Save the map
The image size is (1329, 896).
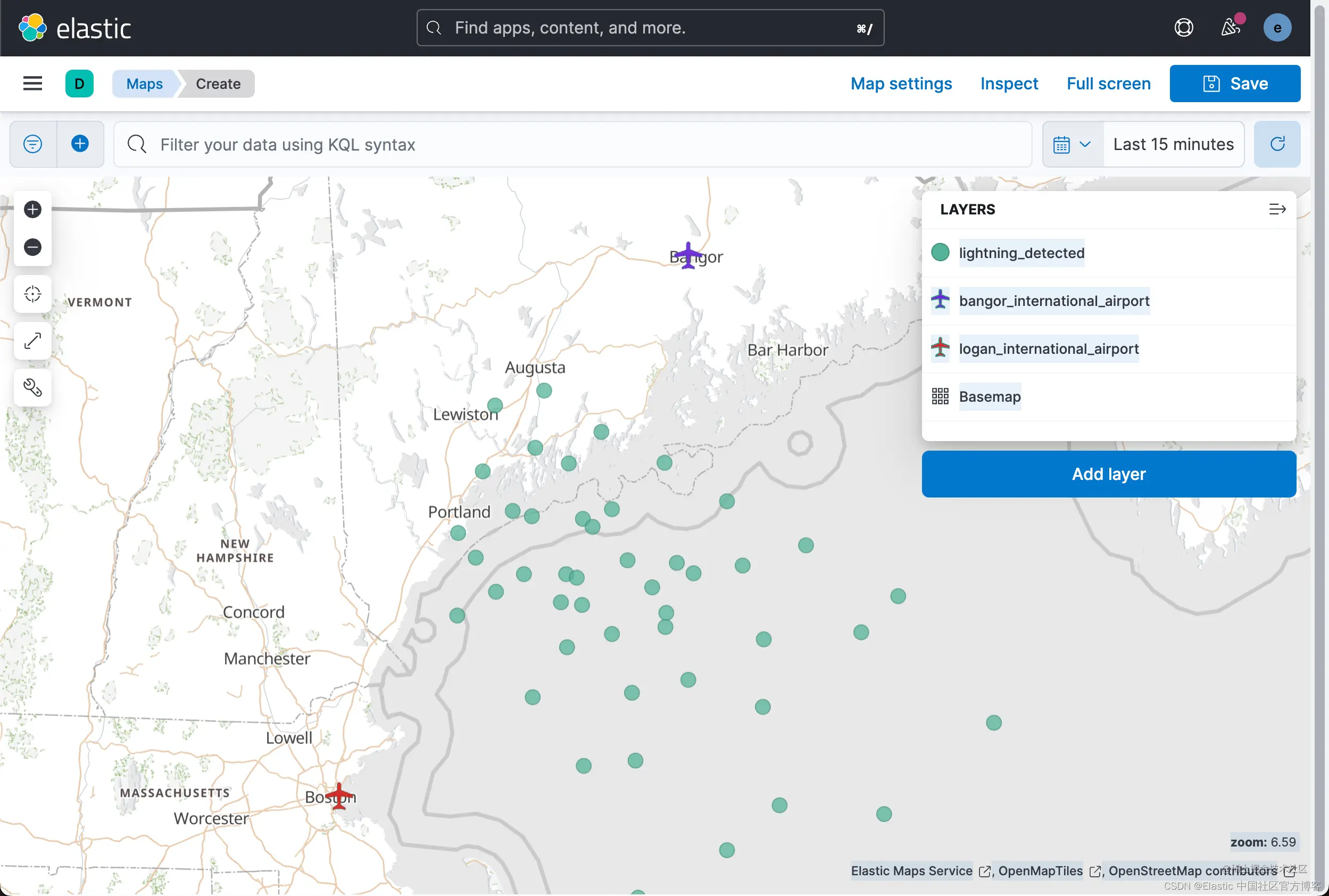1235,84
